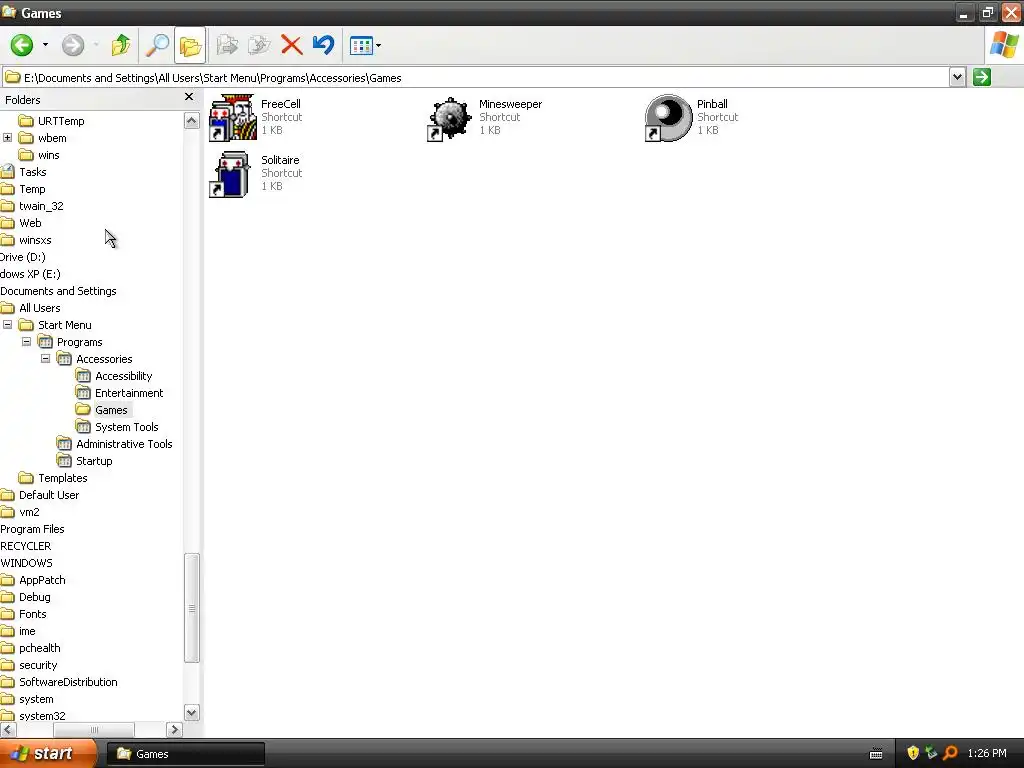
Task: Collapse the Programs tree node
Action: pos(26,342)
